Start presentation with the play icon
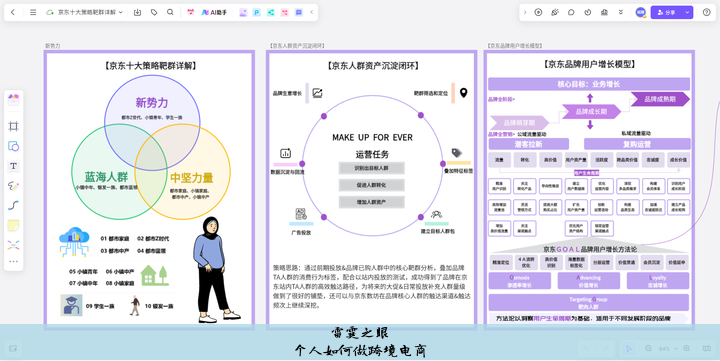Viewport: 720px width, 361px height. (x=538, y=12)
